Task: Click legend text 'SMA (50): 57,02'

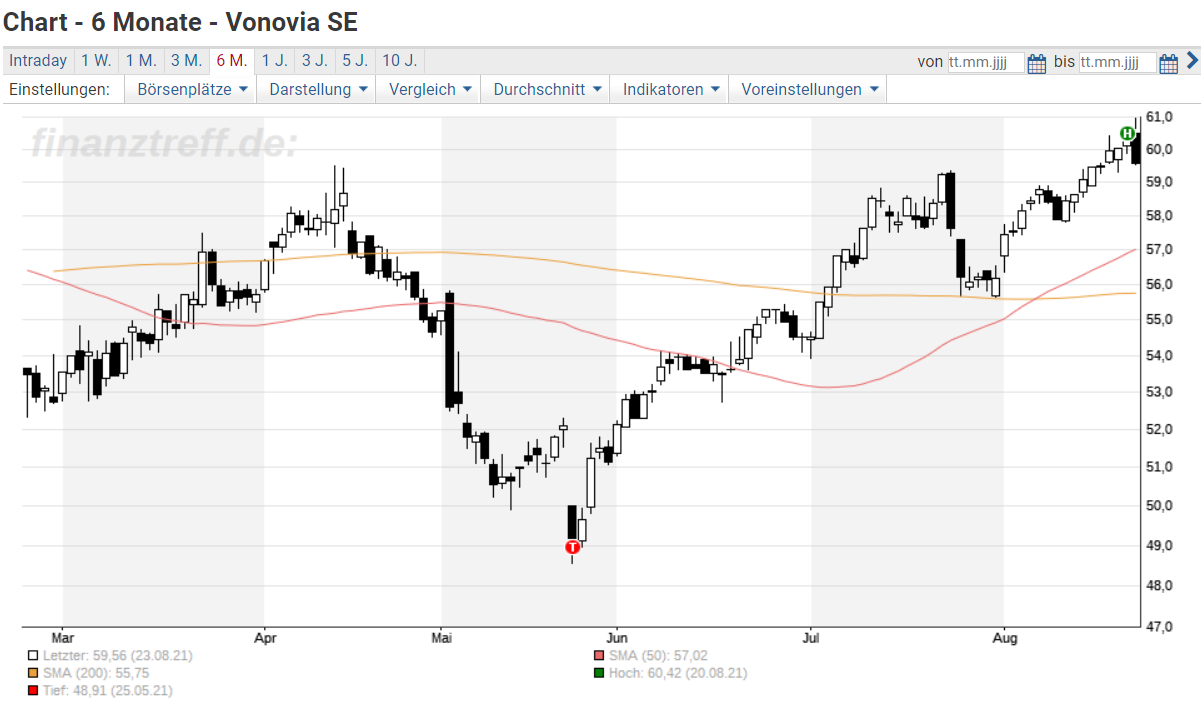Action: pos(658,656)
